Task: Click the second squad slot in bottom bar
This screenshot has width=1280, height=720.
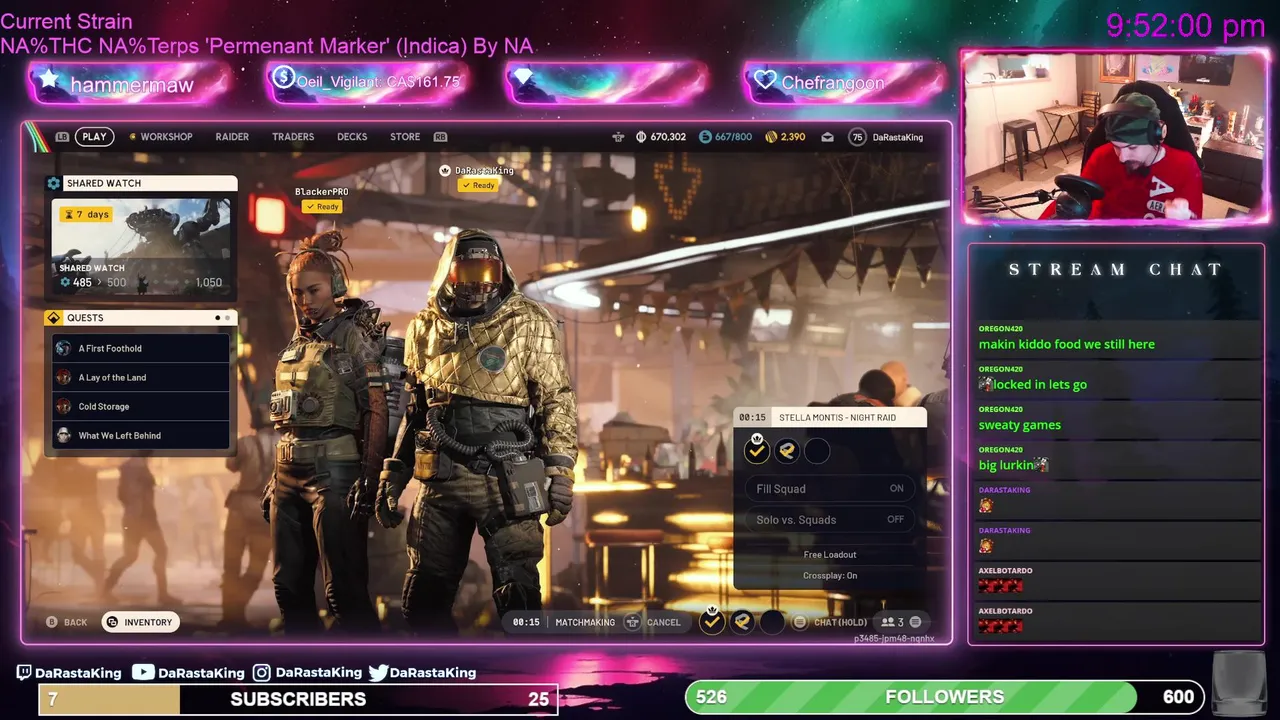Action: point(742,622)
